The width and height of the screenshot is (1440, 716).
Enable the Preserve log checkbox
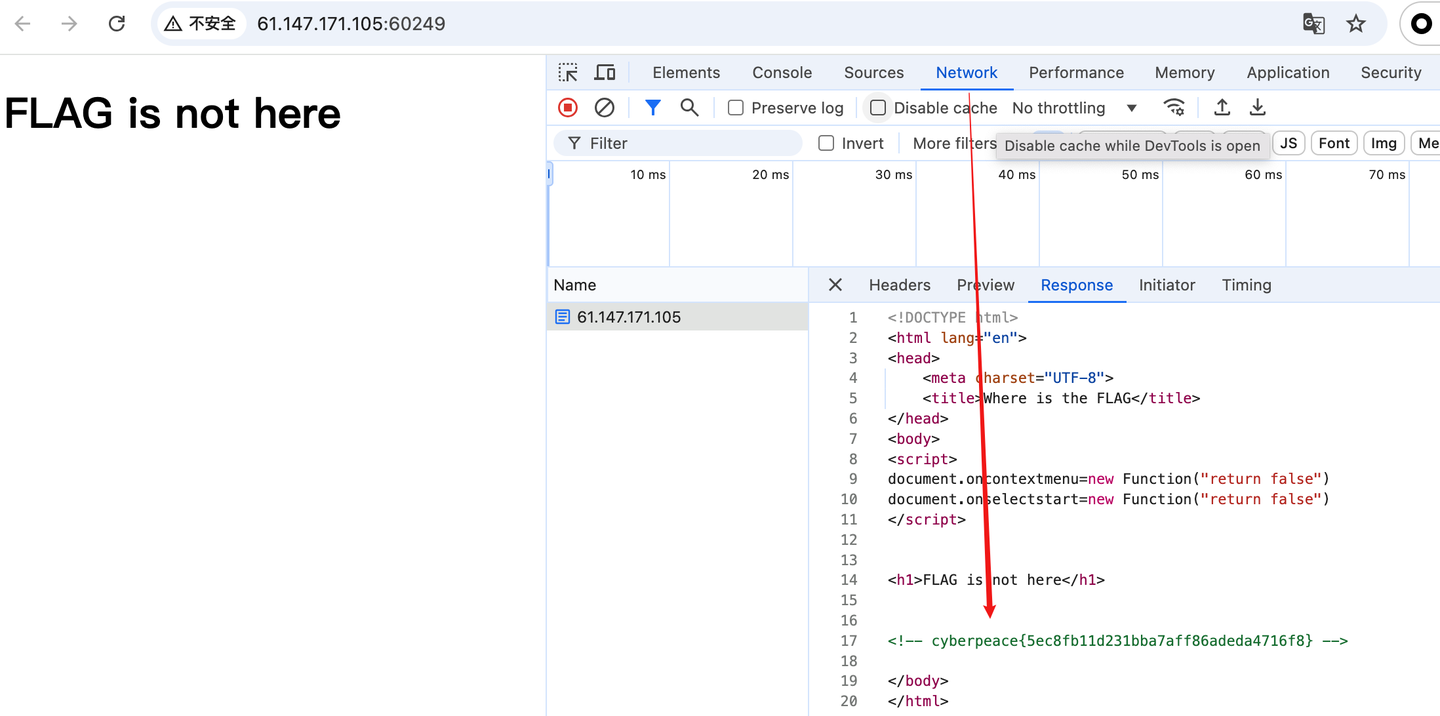point(736,108)
